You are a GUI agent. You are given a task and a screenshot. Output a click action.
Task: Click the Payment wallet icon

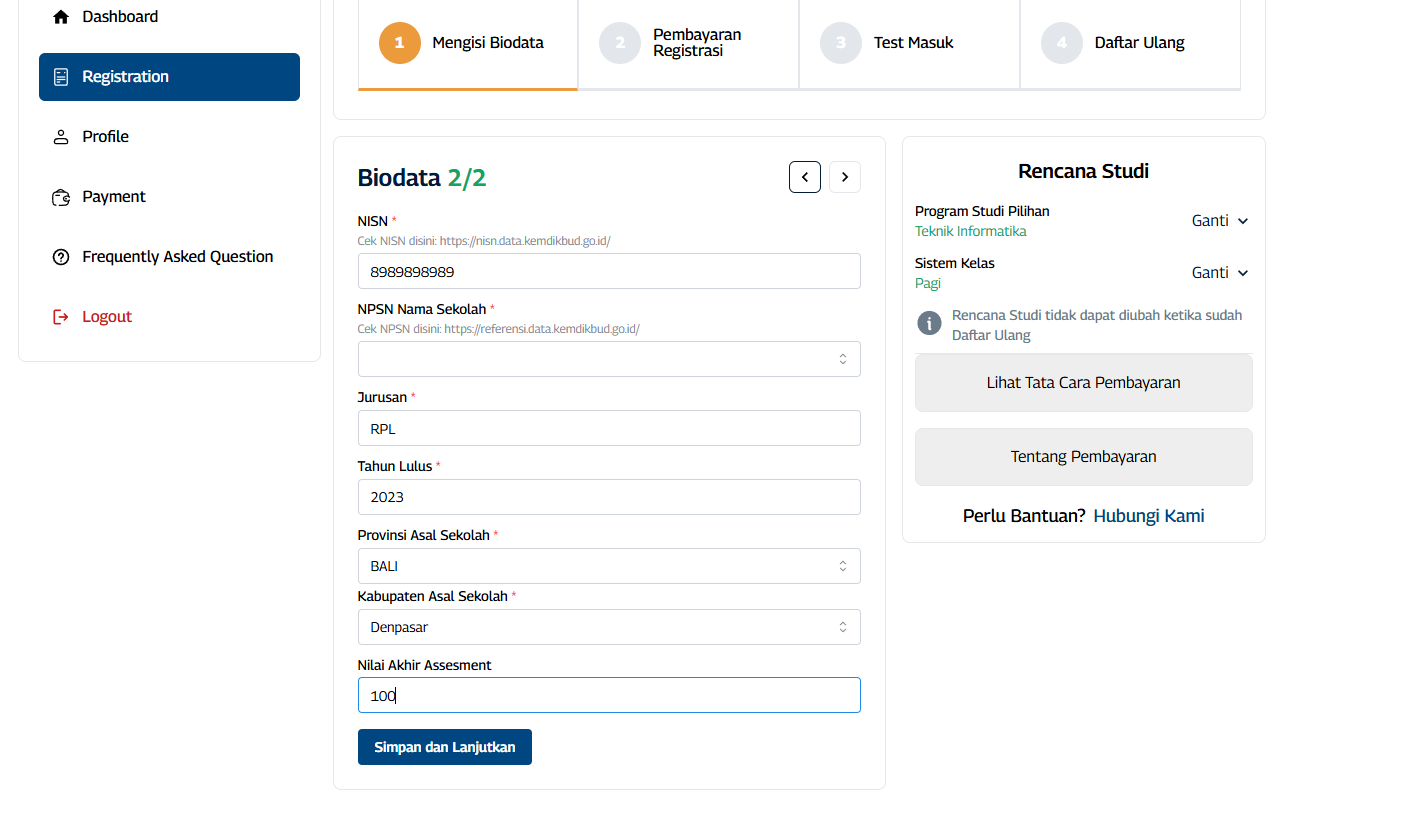pos(61,197)
